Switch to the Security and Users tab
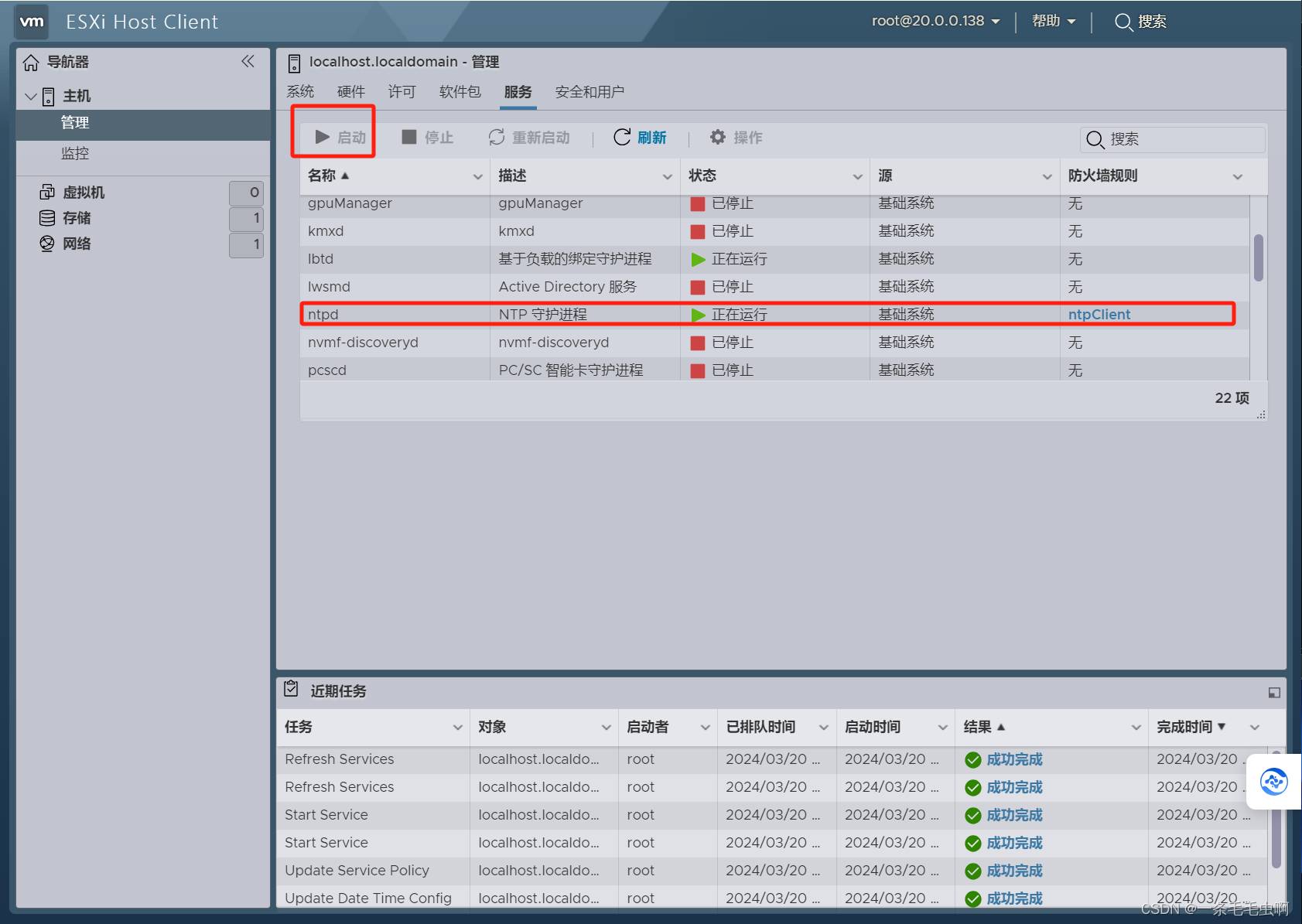This screenshot has height=924, width=1302. (589, 92)
